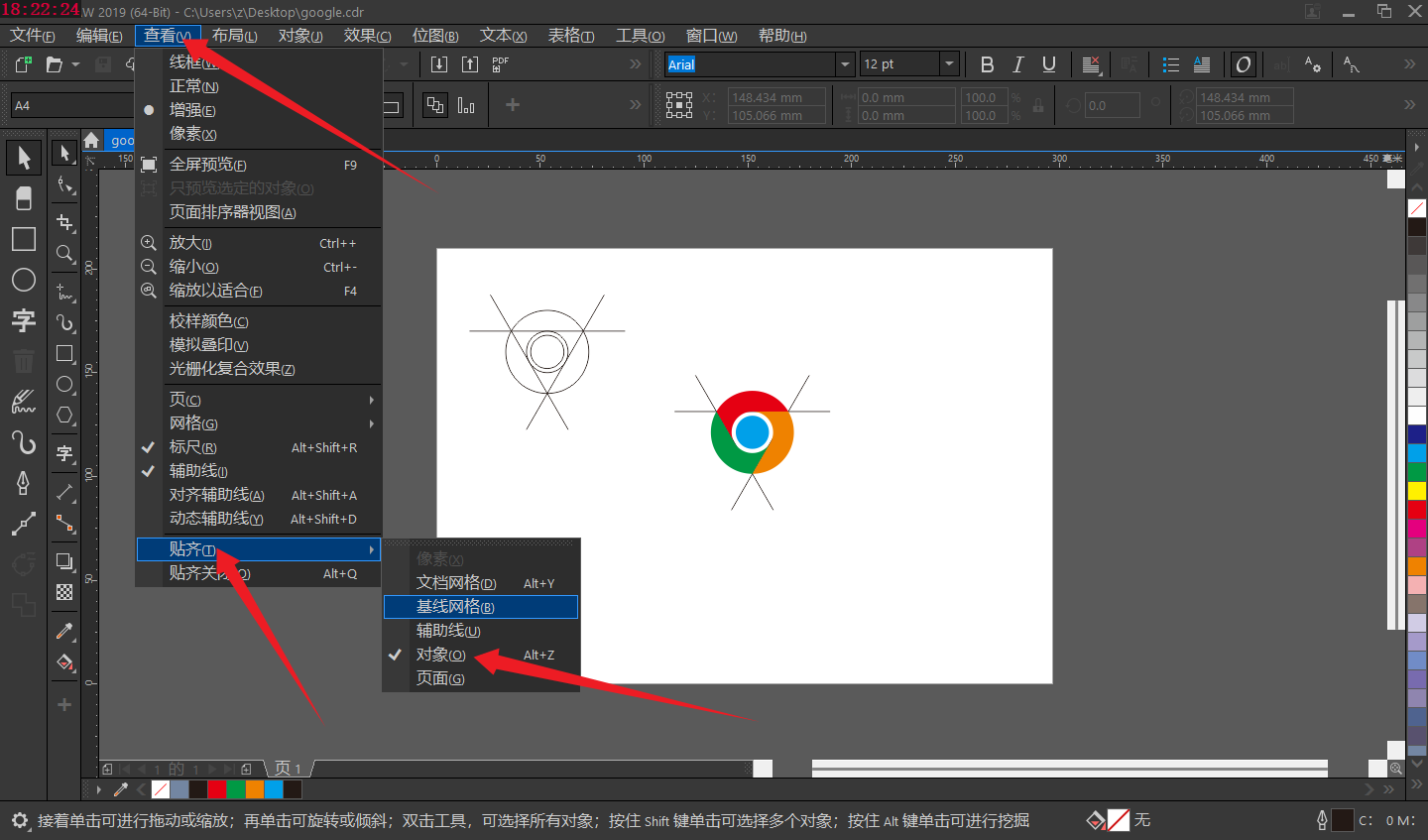Pick the yellow swatch in color palette

tap(1417, 490)
